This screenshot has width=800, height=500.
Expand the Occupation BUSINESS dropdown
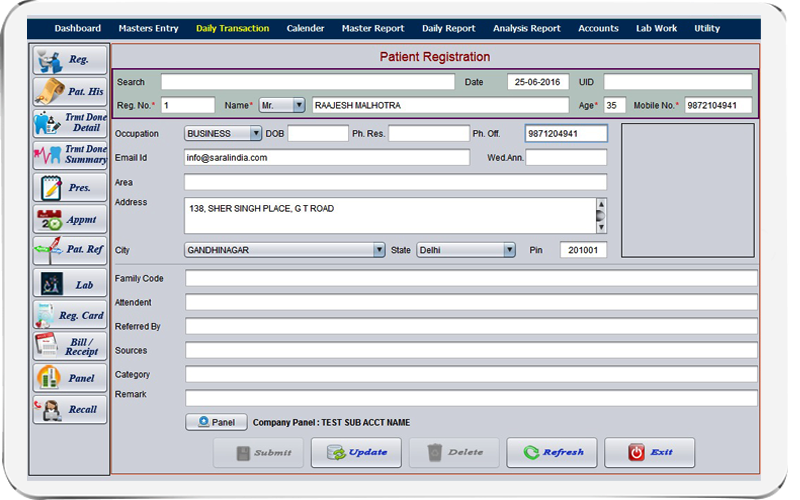[x=256, y=134]
